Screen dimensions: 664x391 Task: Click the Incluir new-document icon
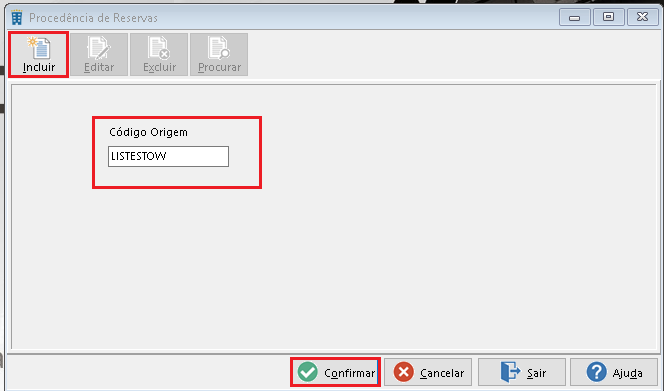[39, 47]
